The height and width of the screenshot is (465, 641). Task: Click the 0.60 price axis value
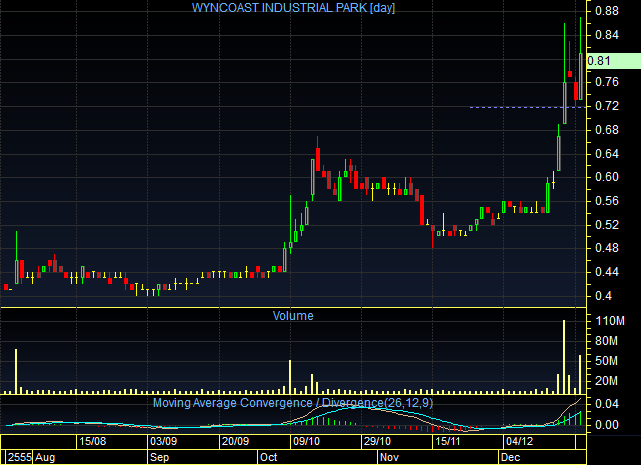(x=607, y=177)
